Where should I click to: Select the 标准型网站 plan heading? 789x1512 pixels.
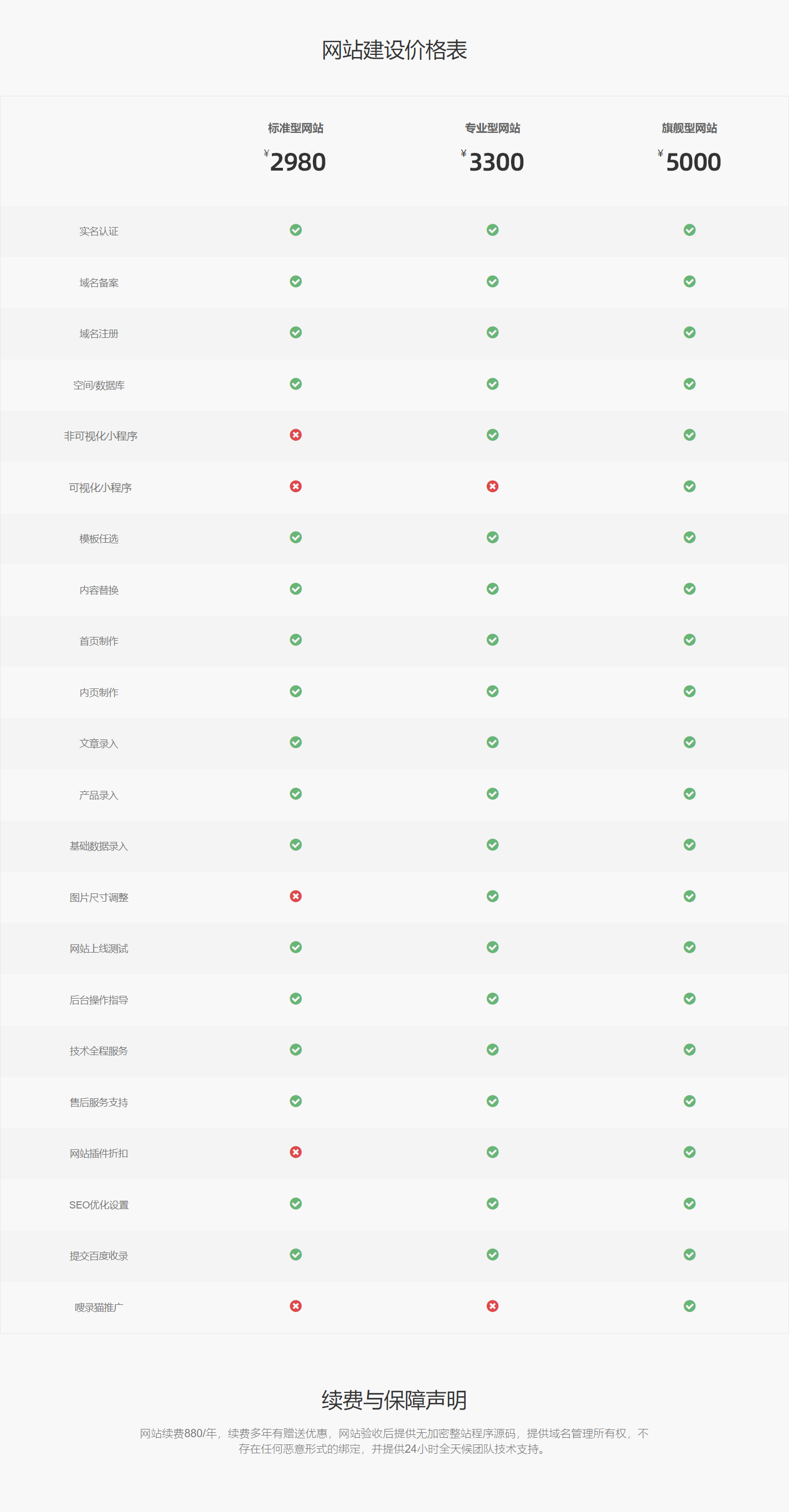click(x=296, y=128)
